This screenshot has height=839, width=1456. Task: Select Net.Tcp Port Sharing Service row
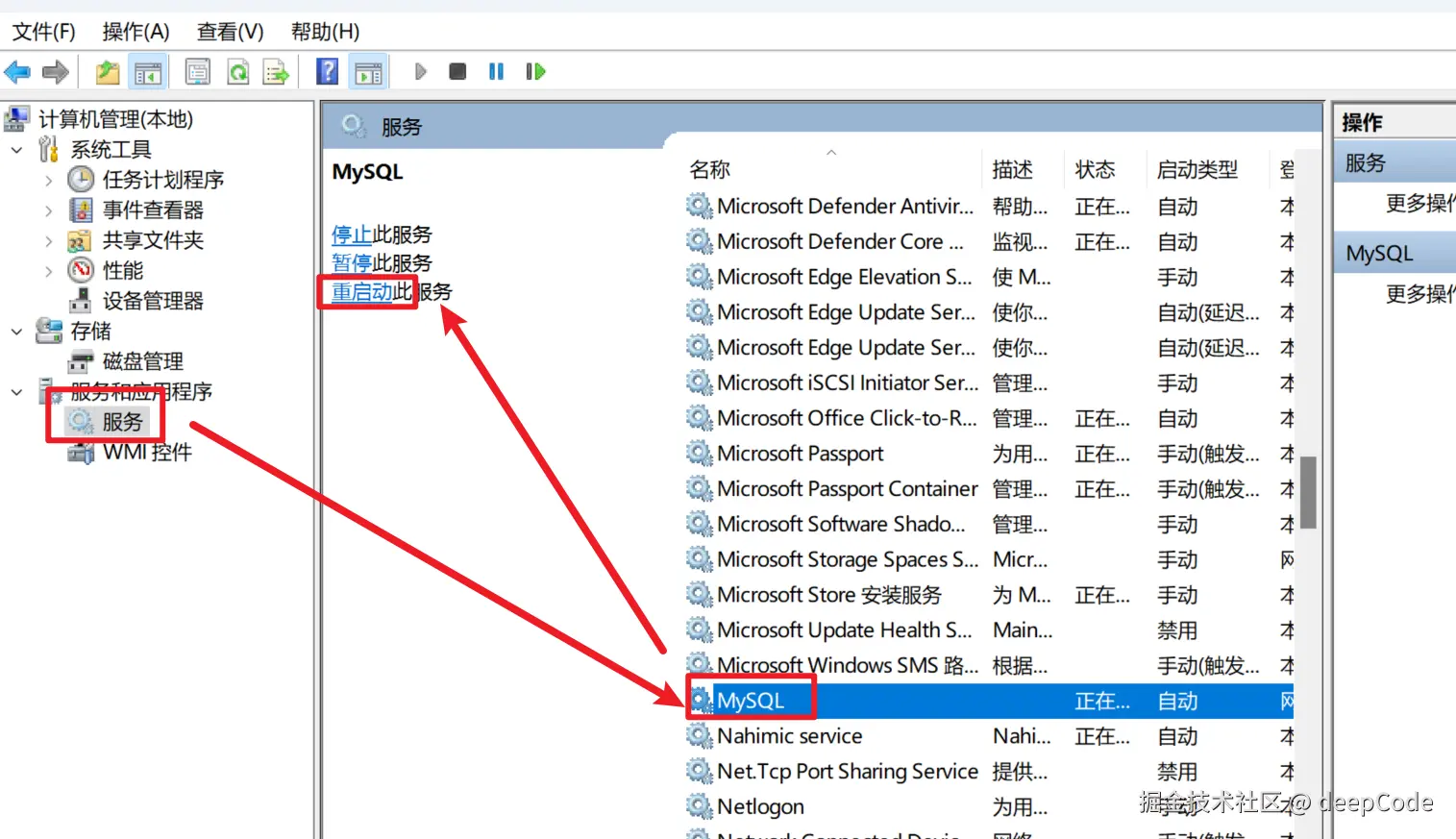pyautogui.click(x=990, y=772)
